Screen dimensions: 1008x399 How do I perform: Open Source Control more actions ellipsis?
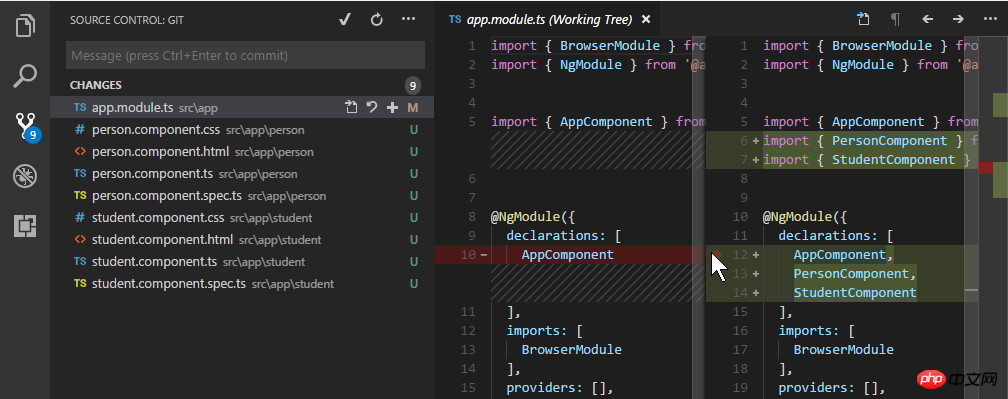click(408, 20)
